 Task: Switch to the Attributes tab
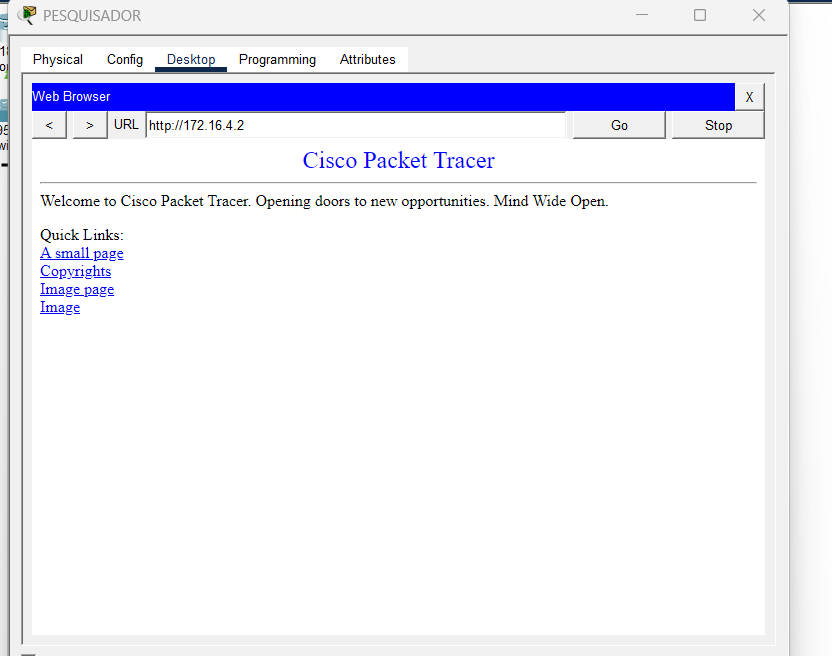tap(367, 59)
